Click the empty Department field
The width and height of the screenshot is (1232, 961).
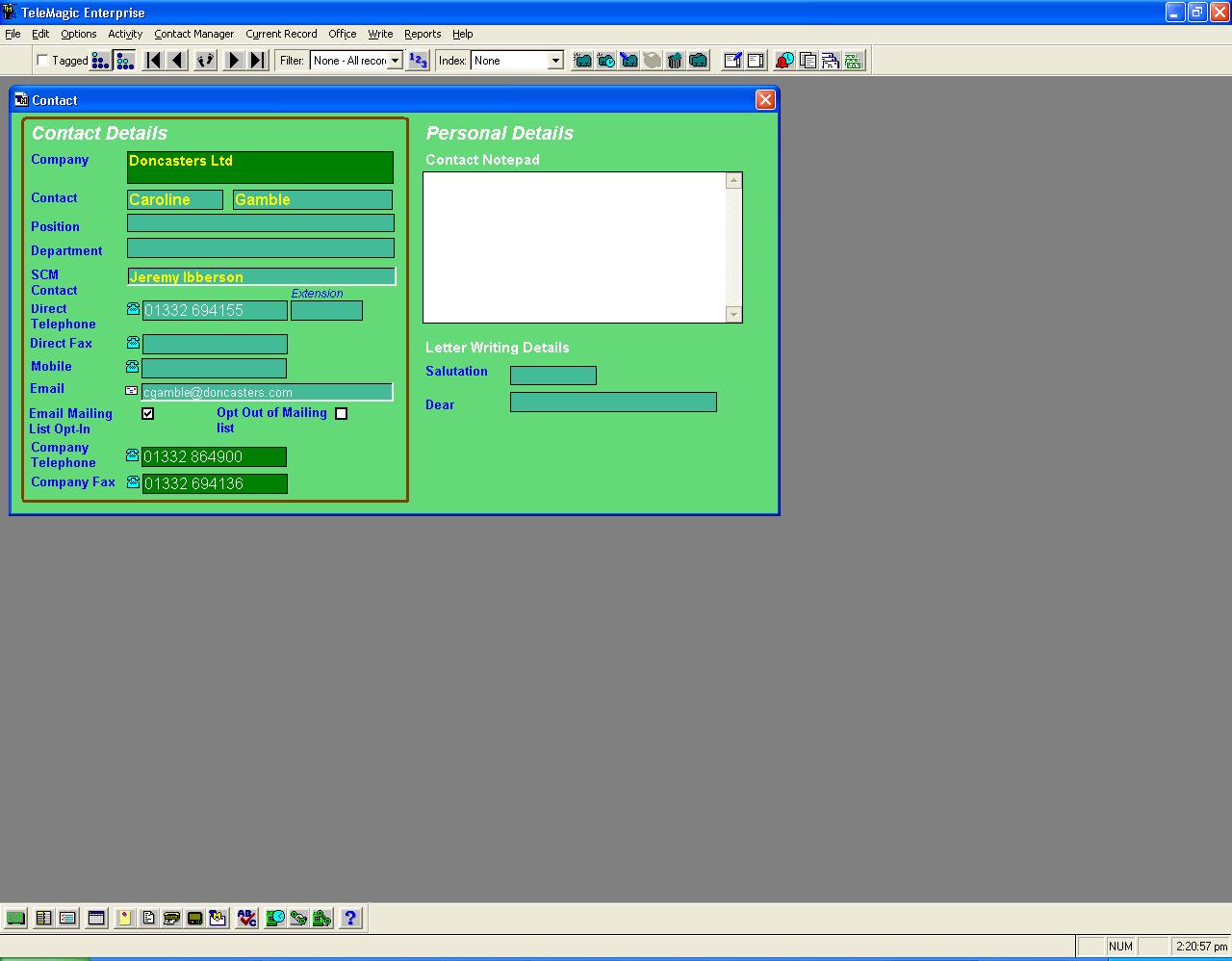(261, 248)
